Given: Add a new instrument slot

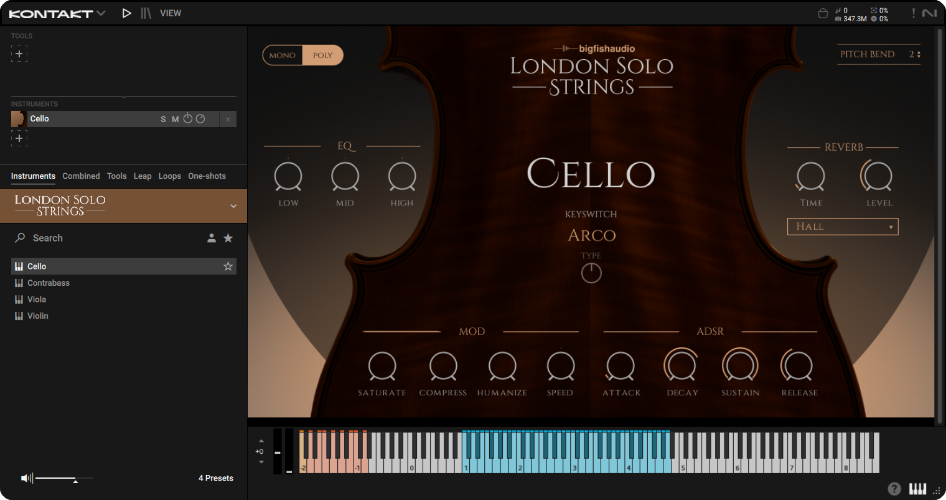Looking at the screenshot, I should coord(19,139).
